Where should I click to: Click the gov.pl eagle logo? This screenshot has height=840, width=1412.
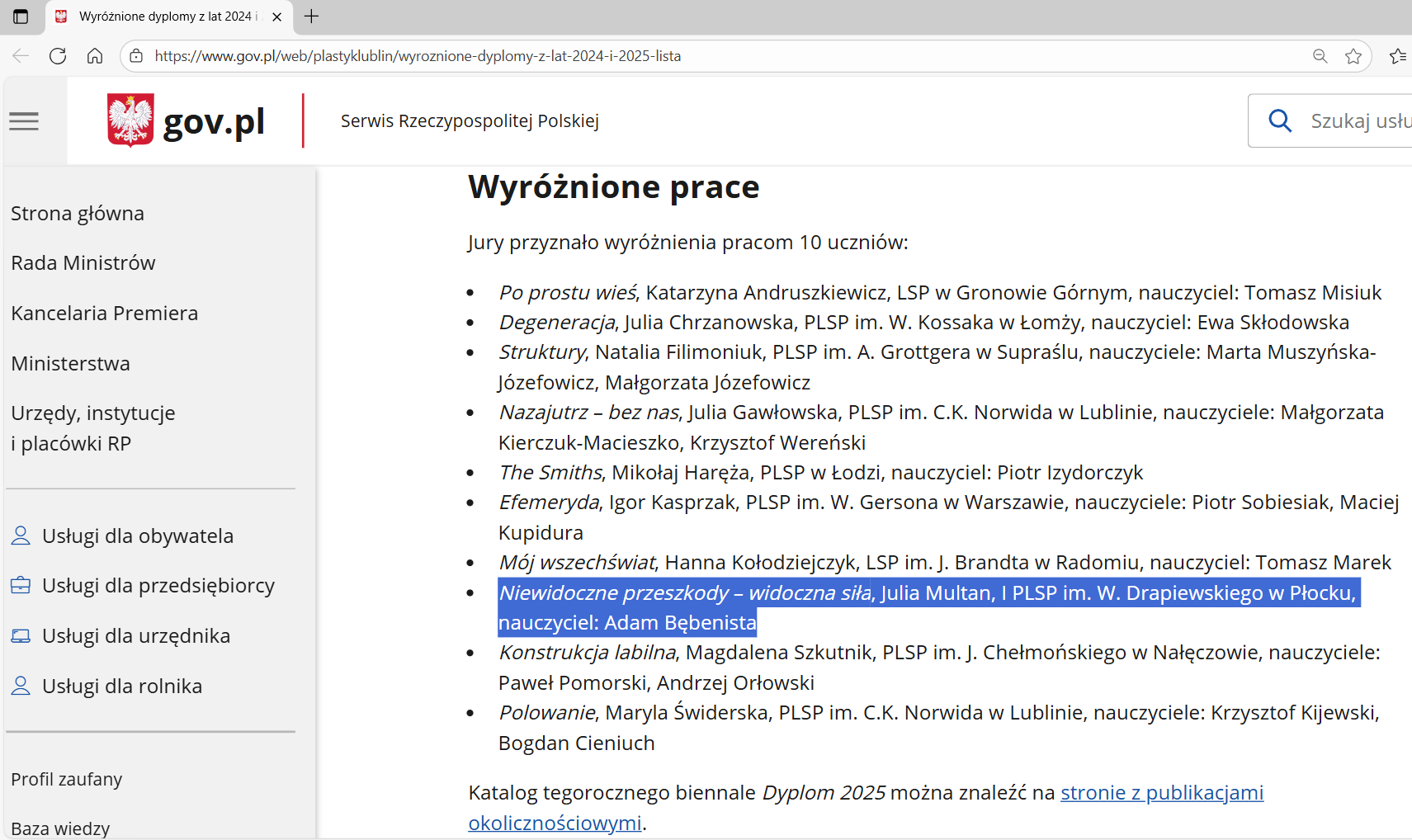[130, 120]
